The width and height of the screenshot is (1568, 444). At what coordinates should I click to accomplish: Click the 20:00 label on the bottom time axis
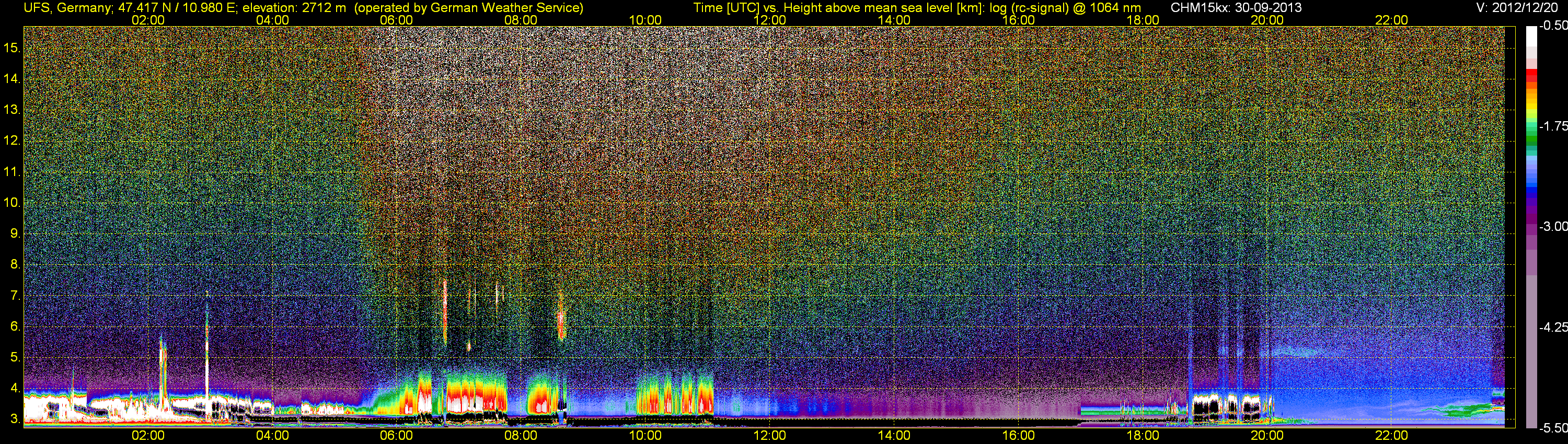click(1267, 436)
